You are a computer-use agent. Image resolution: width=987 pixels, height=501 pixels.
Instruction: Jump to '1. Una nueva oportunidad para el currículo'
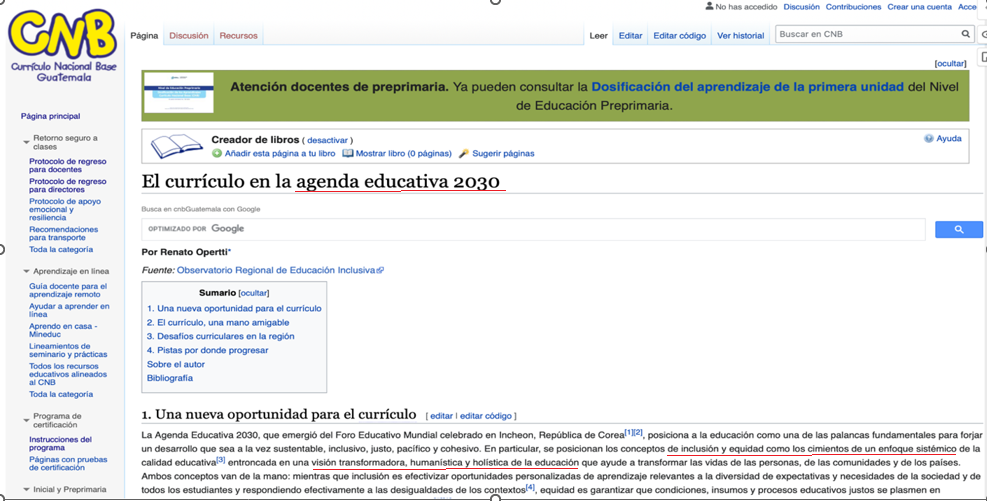[234, 308]
